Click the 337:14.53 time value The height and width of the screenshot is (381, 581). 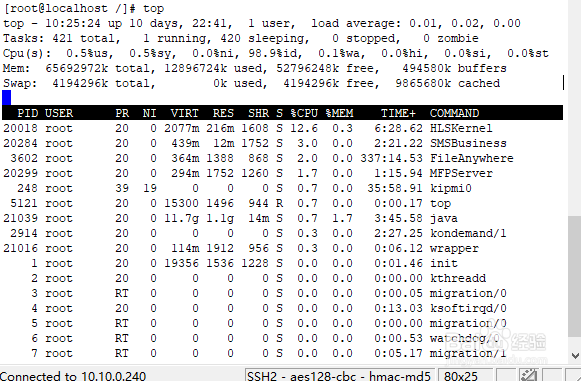(391, 158)
